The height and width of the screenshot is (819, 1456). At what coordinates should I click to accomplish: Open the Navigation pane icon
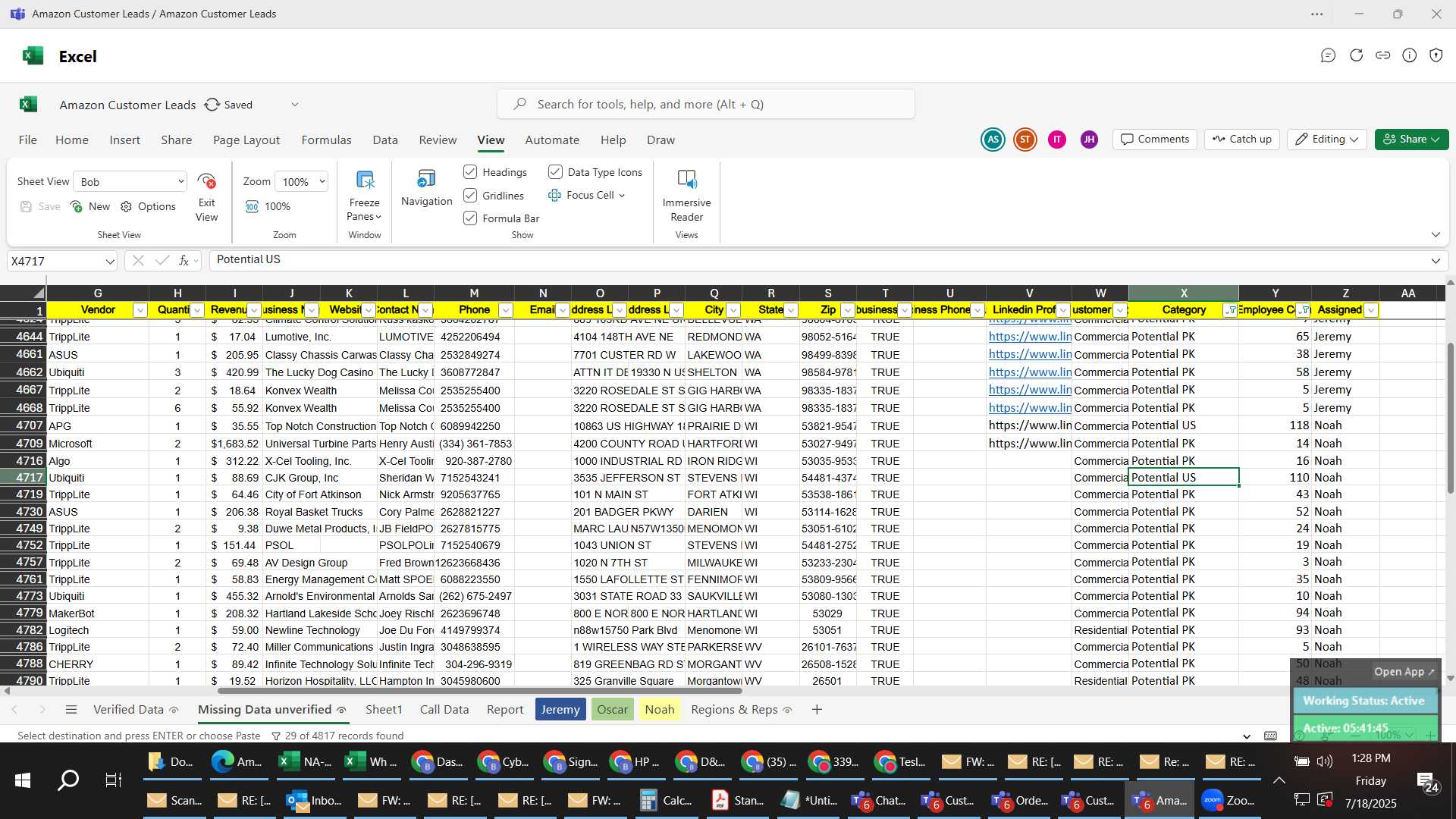(426, 179)
